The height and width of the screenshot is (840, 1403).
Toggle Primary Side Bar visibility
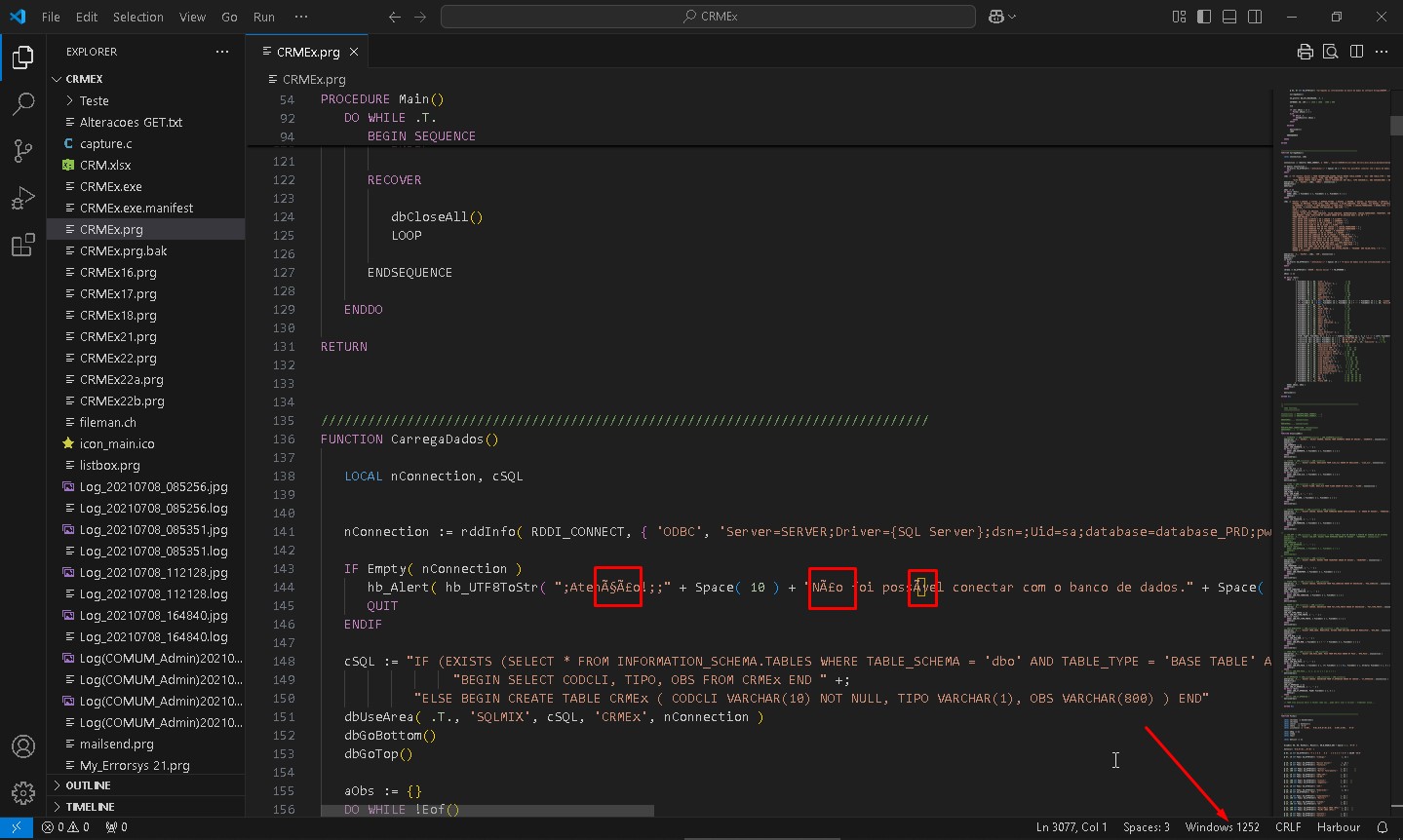click(1204, 17)
